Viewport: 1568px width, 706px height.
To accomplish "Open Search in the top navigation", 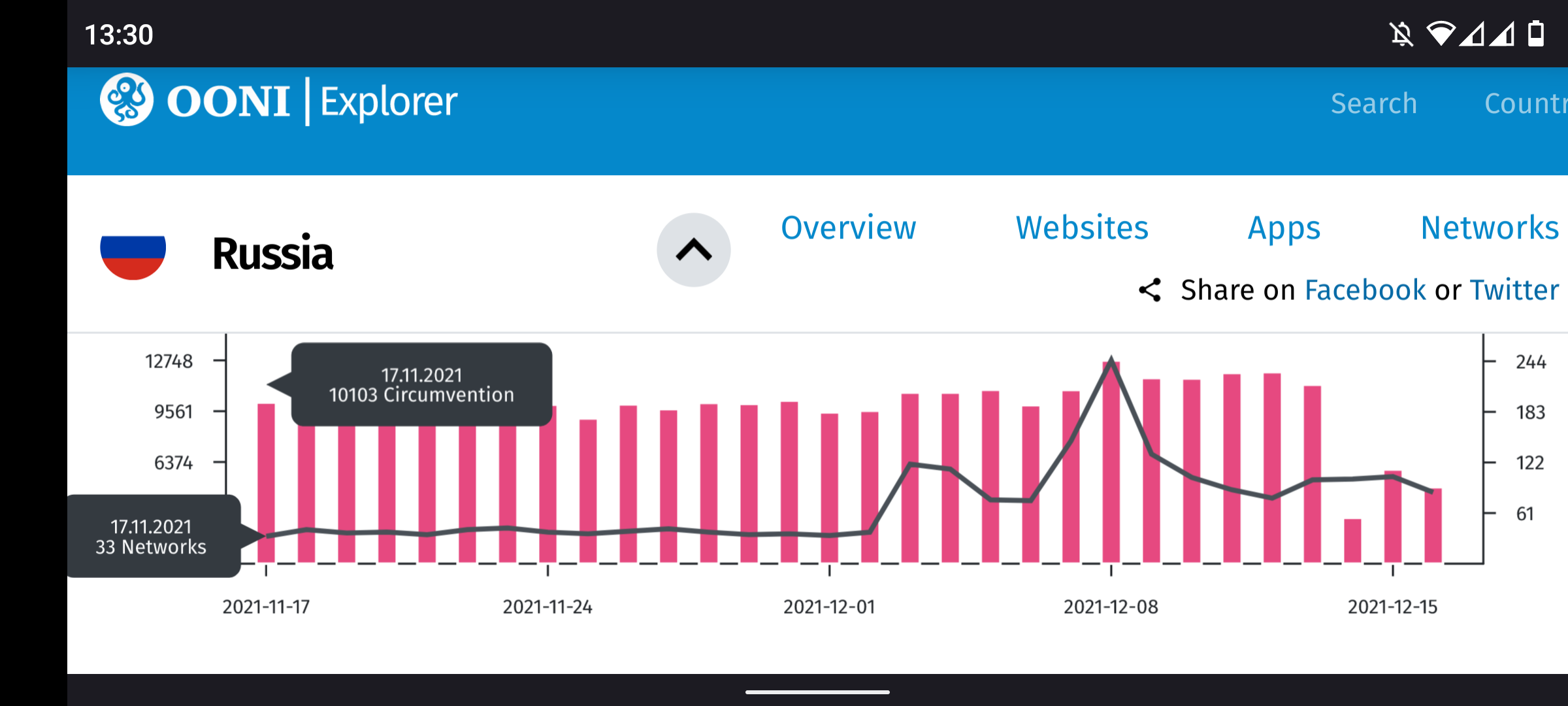I will 1373,103.
